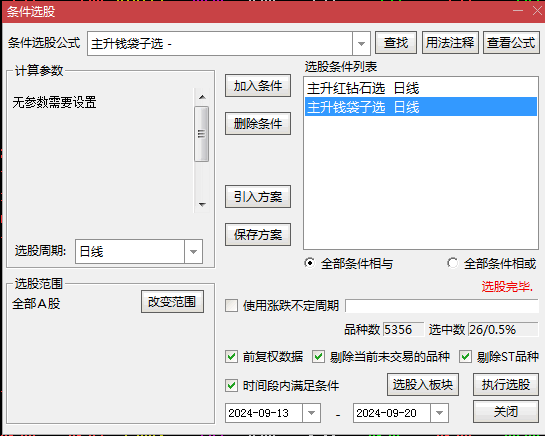Screen dimensions: 545x436
Task: Expand the 条件选股公式 dropdown
Action: point(361,44)
